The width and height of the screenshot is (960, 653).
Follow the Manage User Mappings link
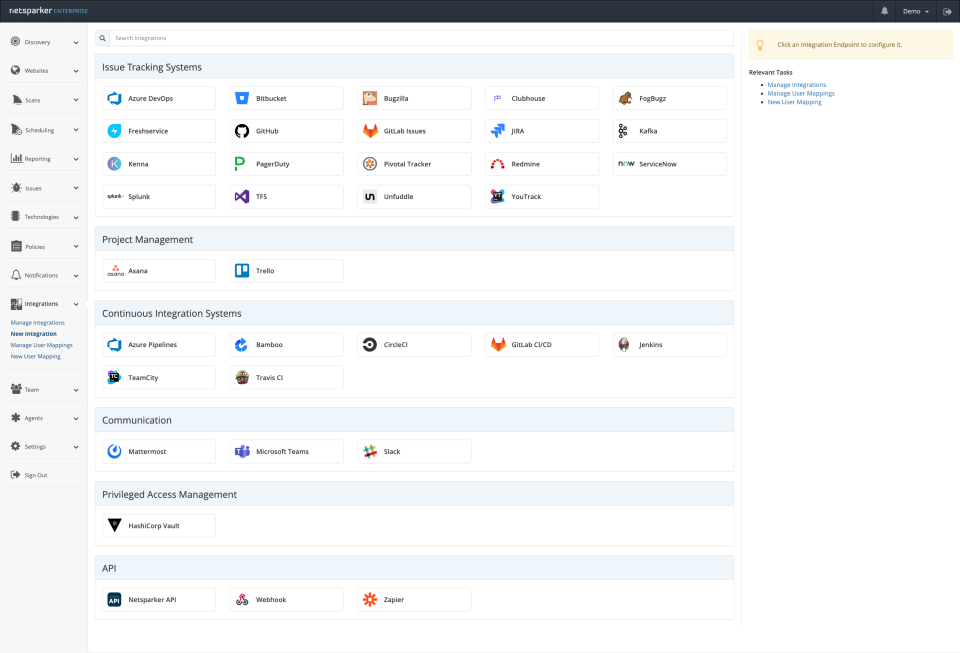(800, 93)
